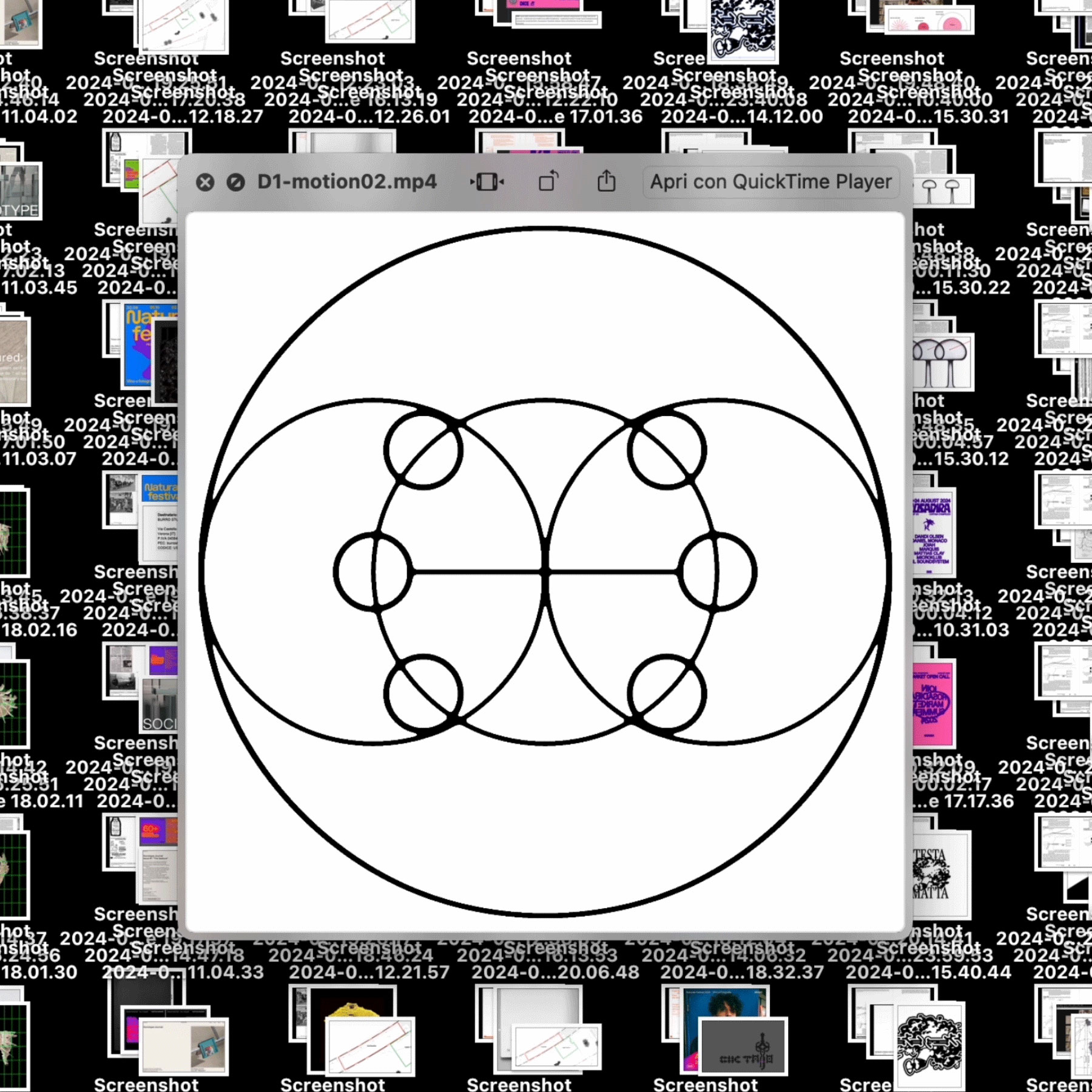Viewport: 1092px width, 1092px height.
Task: Click the TESTA MATTA poster thumbnail
Action: point(940,875)
